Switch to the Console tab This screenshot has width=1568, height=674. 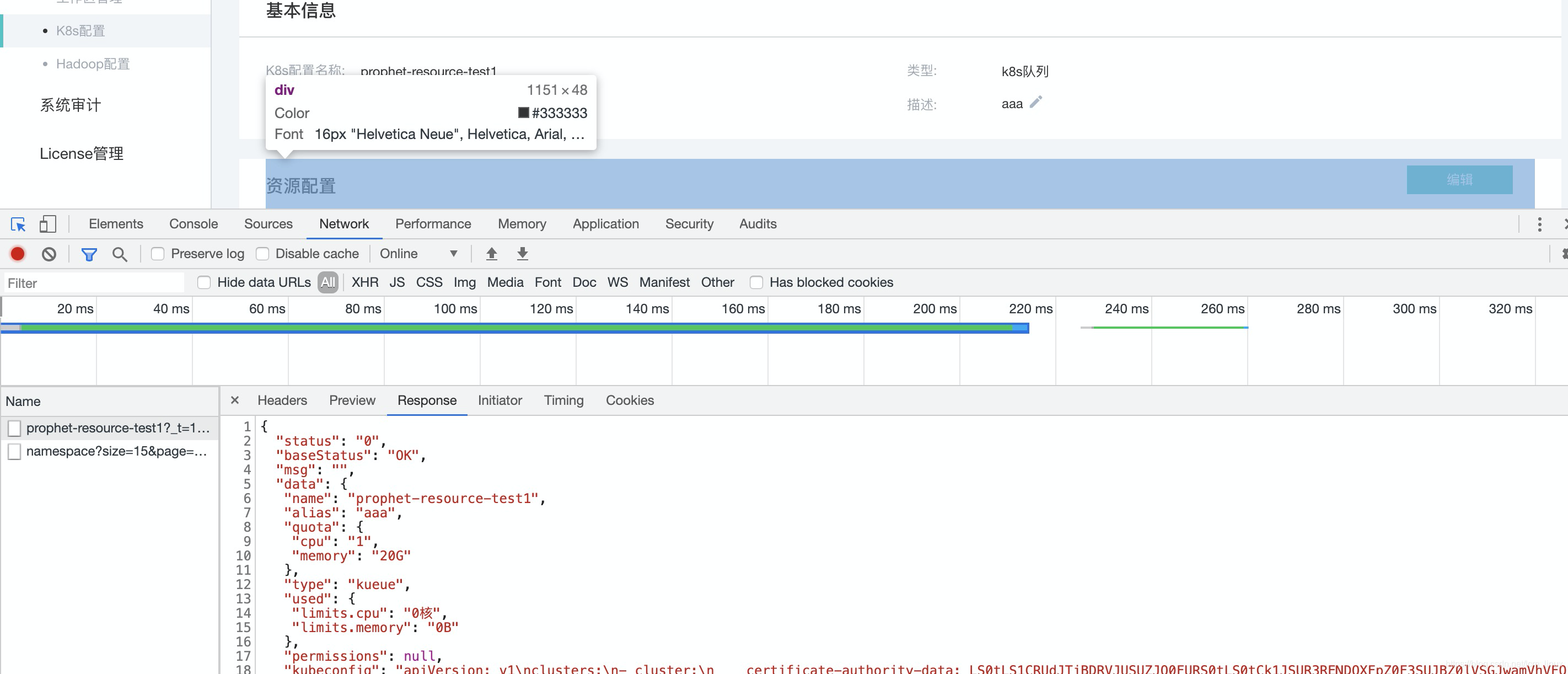tap(194, 224)
